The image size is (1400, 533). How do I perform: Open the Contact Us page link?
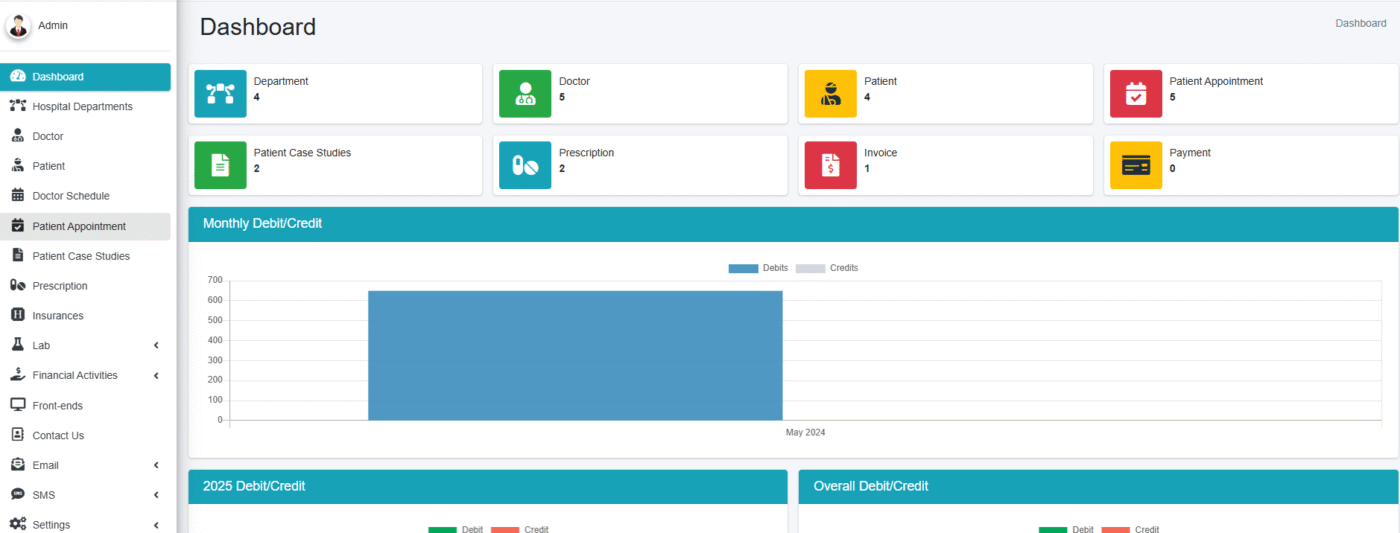pos(58,436)
